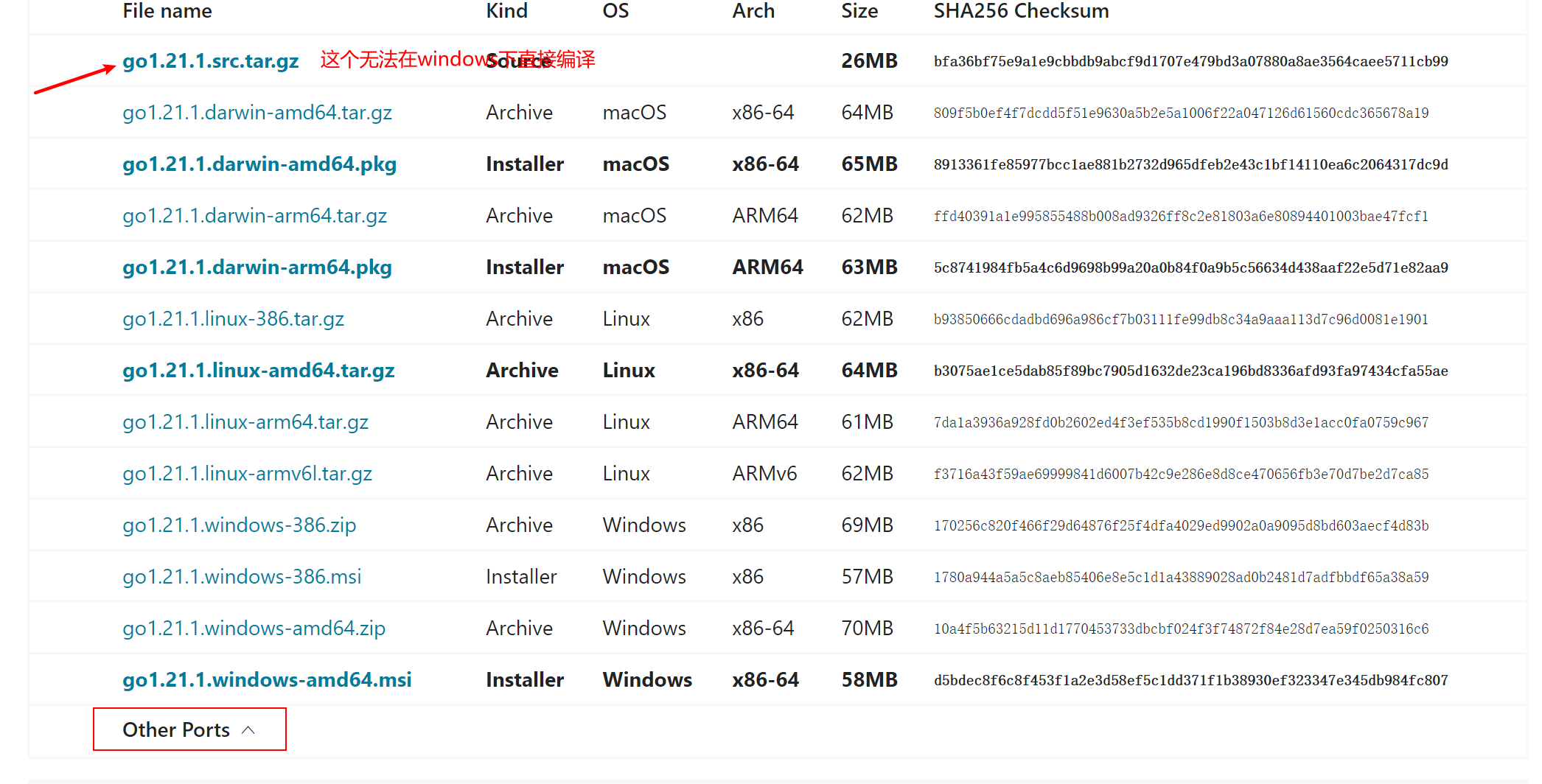This screenshot has width=1542, height=784.
Task: Click the Size column header
Action: [859, 11]
